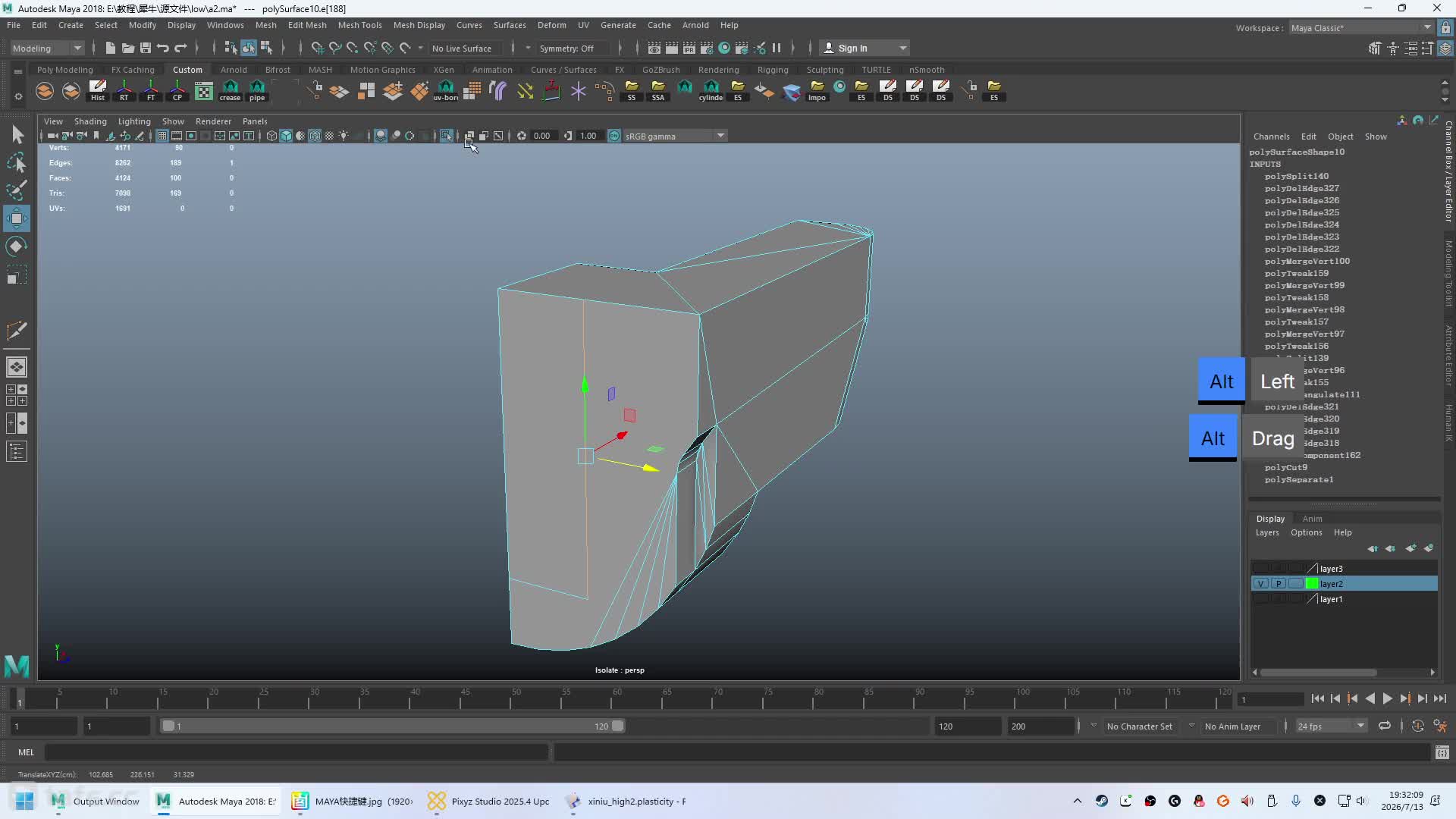Pick the Paint Selection tool
The image size is (1456, 819).
[17, 190]
